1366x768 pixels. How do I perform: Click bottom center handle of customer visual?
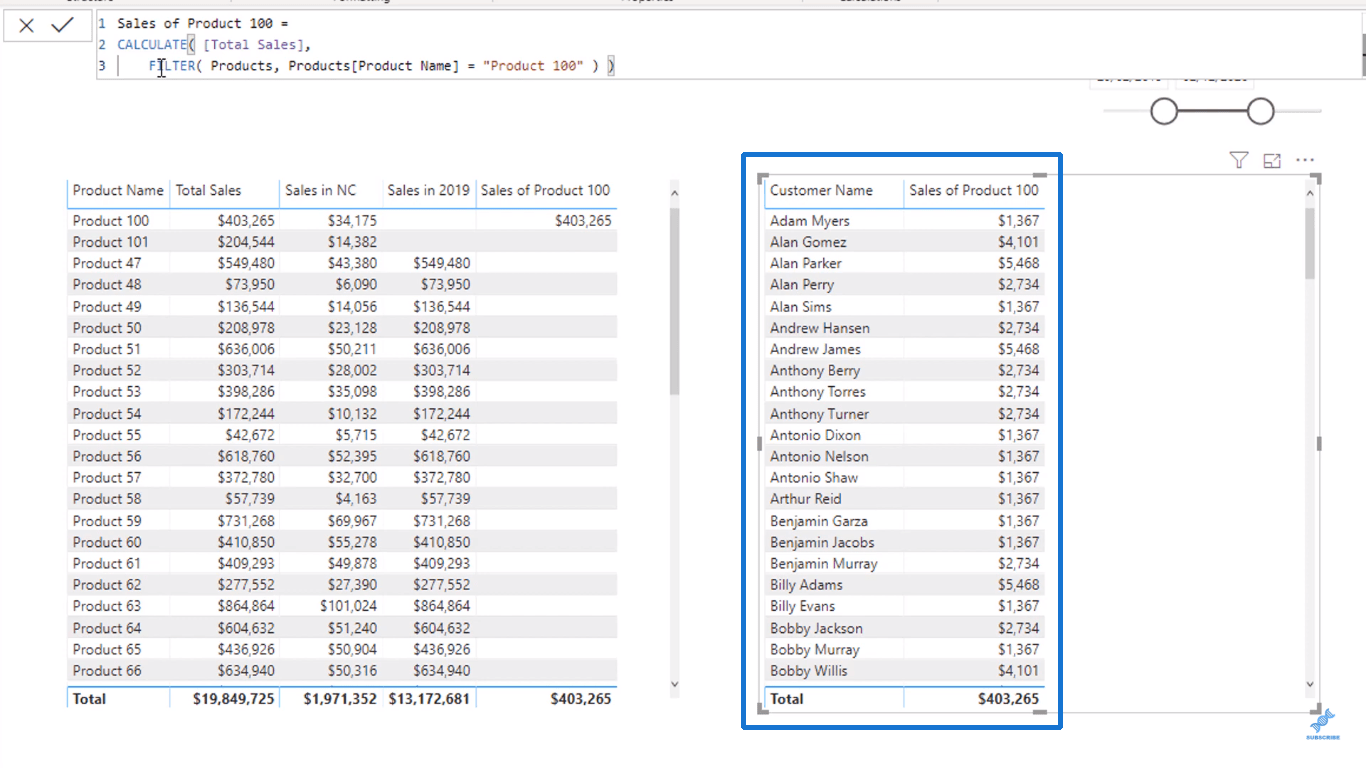[x=1039, y=712]
